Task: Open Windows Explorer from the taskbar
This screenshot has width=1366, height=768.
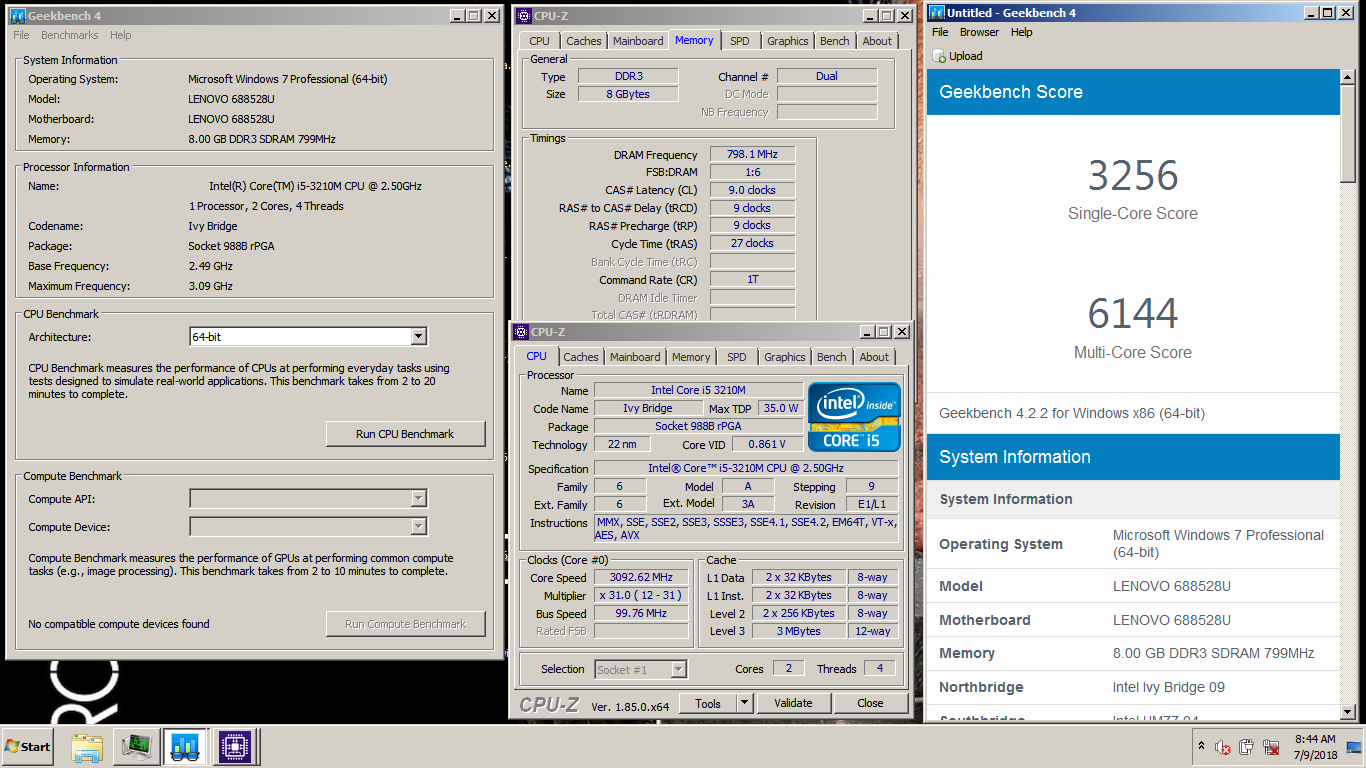Action: tap(88, 746)
